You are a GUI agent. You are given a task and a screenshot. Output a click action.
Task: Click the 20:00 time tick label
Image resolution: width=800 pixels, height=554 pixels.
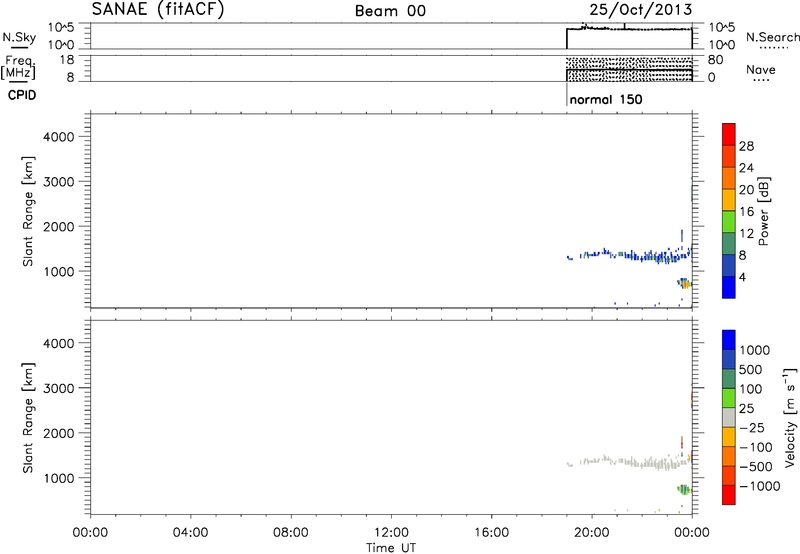pos(592,533)
